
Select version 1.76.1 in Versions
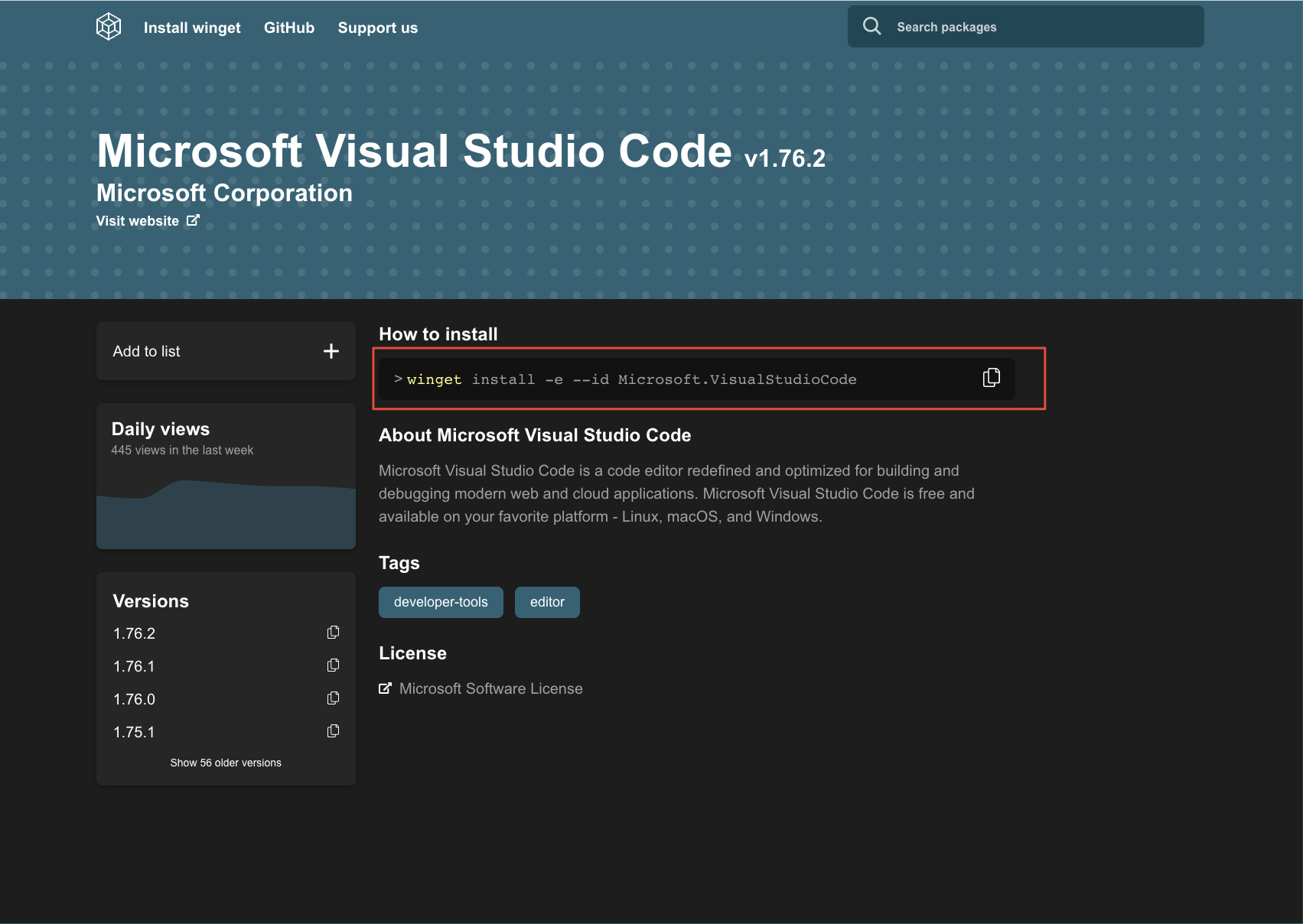(134, 666)
